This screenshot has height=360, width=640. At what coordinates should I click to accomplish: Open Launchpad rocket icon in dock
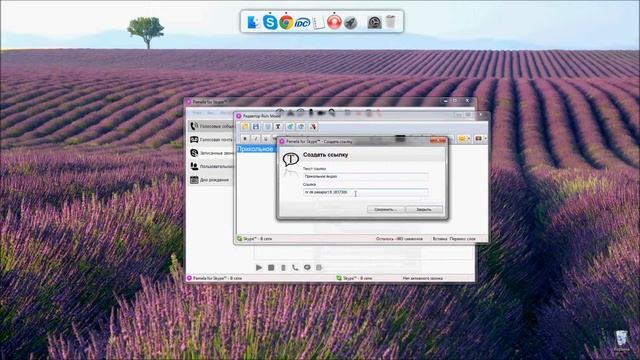point(351,22)
